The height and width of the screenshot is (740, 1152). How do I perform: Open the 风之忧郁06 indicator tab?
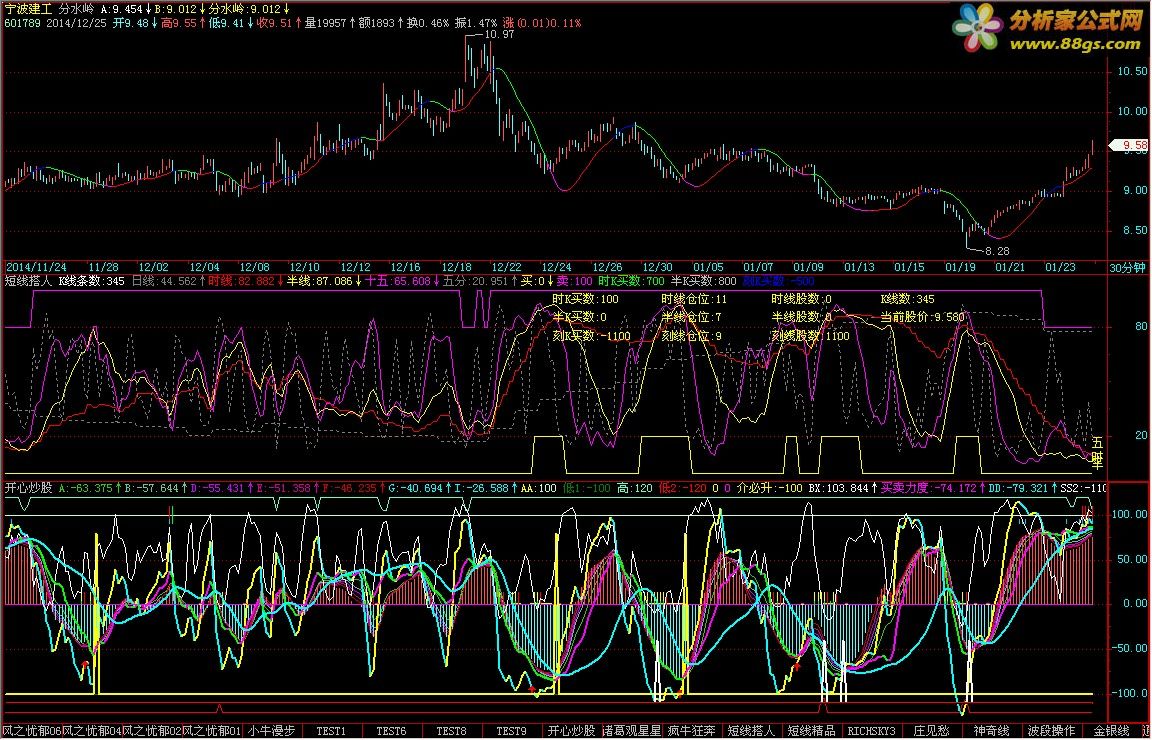click(33, 731)
